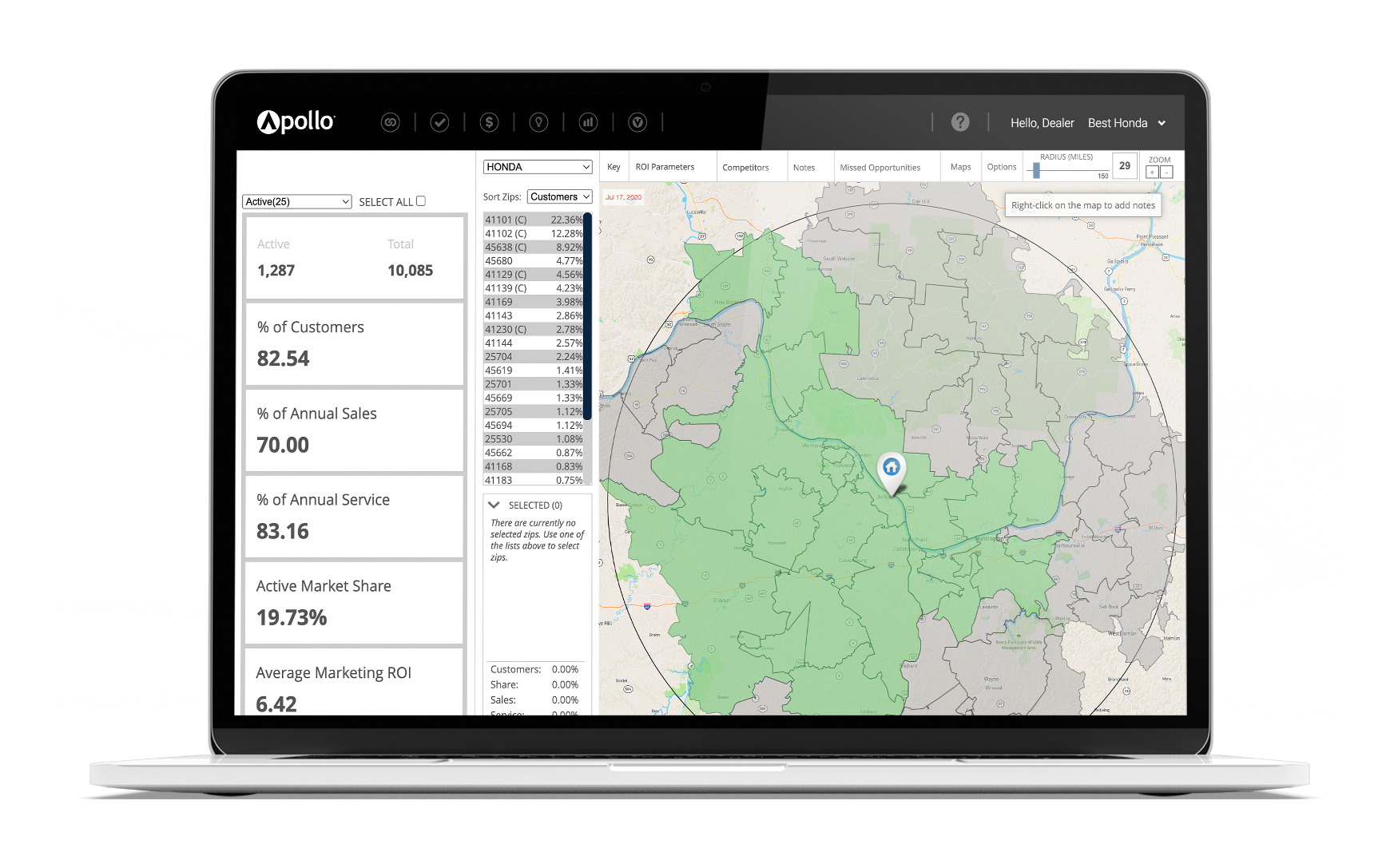1398x868 pixels.
Task: Zoom in with the plus button
Action: [1152, 172]
